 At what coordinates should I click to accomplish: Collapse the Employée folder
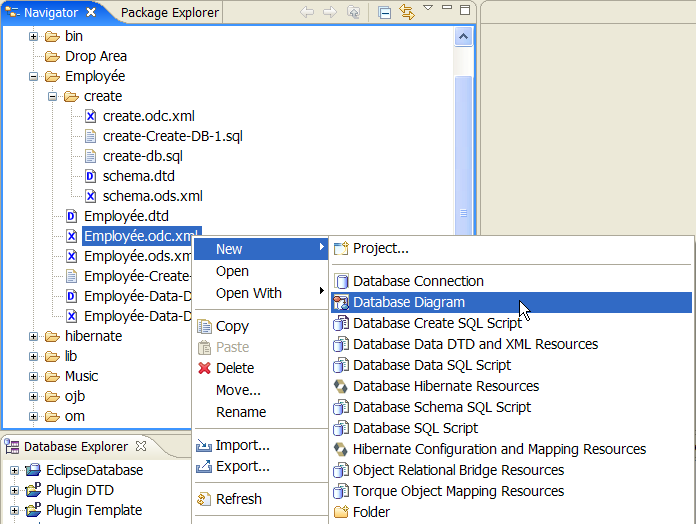pyautogui.click(x=33, y=76)
